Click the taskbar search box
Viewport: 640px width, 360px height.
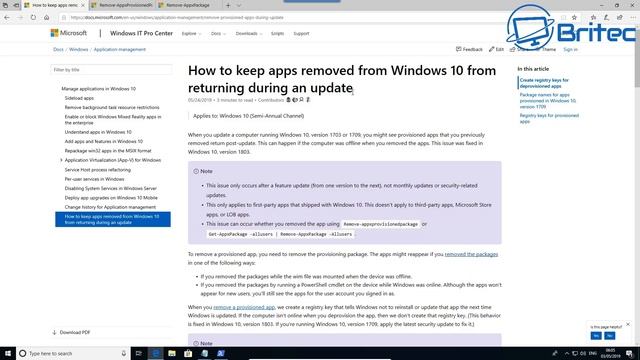[x=73, y=353]
